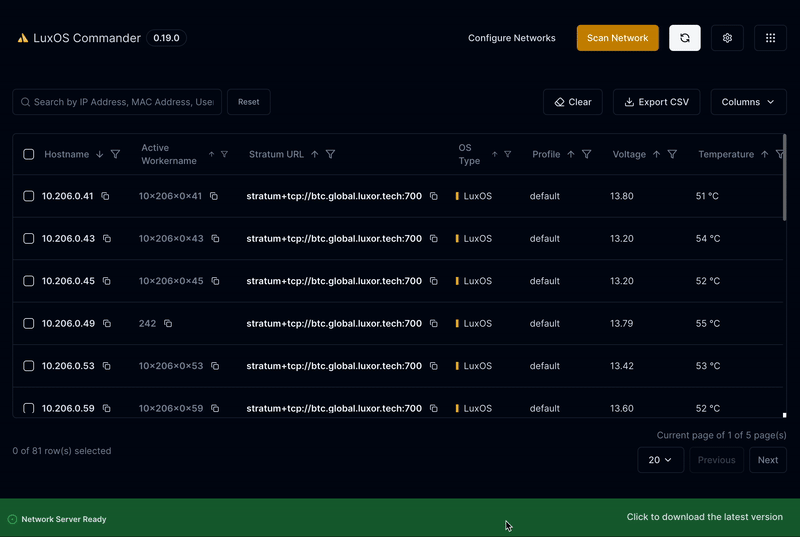Sort by Voltage arrow
800x537 pixels.
click(x=657, y=154)
